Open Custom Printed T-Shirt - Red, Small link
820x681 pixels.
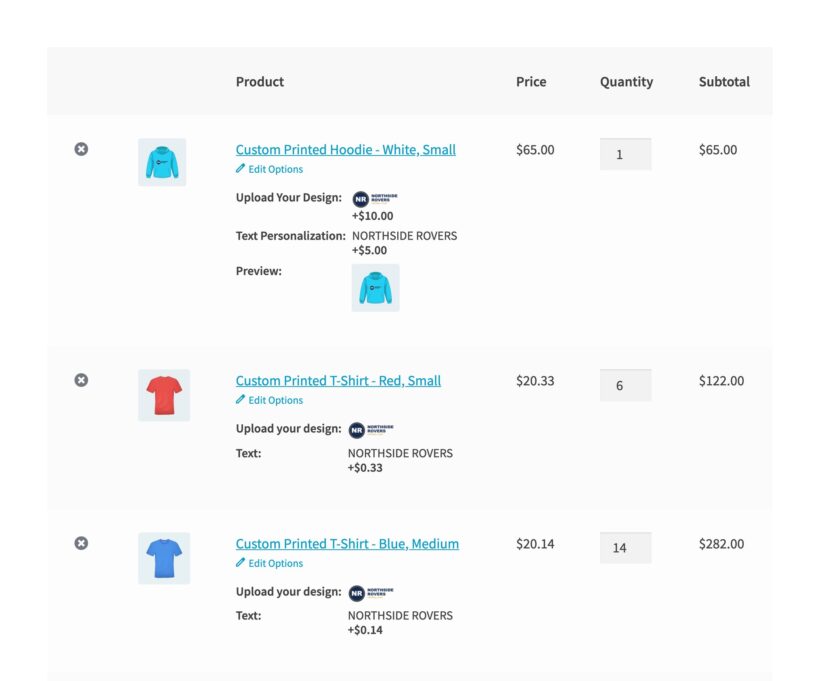[x=338, y=381]
